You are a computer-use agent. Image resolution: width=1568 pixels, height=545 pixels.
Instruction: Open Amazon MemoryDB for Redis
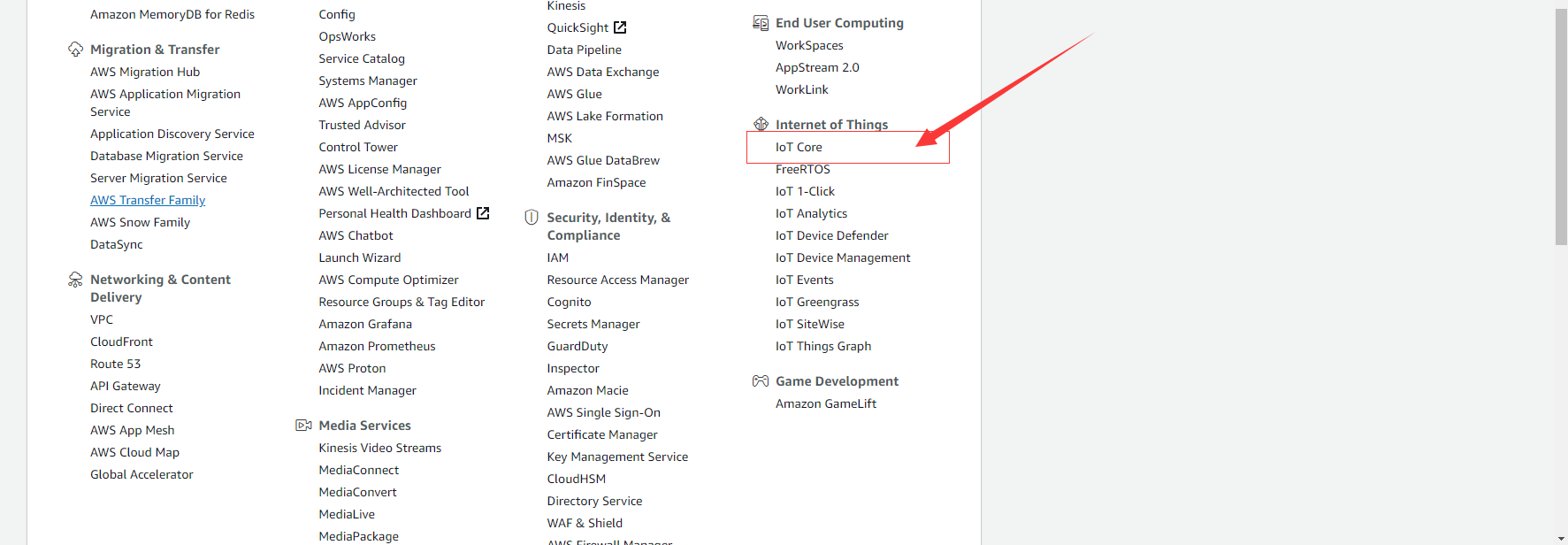click(172, 14)
